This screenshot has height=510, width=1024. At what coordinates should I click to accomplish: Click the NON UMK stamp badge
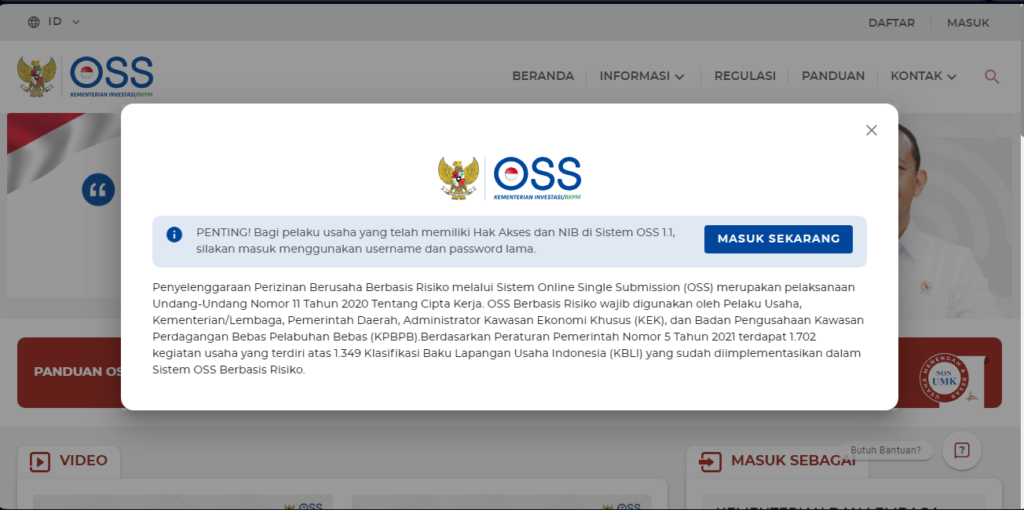click(x=943, y=377)
